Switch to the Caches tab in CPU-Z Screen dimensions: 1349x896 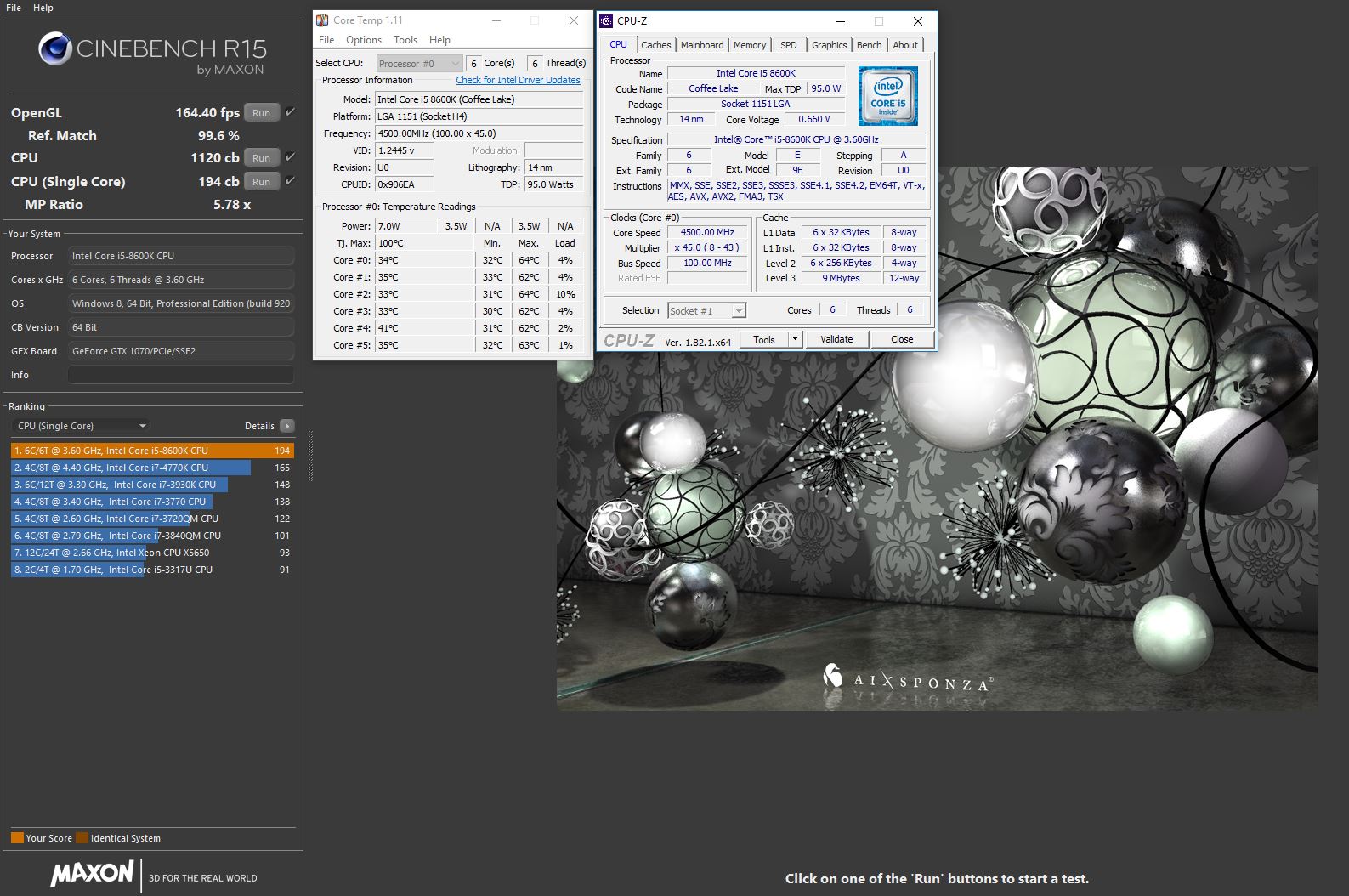point(656,45)
